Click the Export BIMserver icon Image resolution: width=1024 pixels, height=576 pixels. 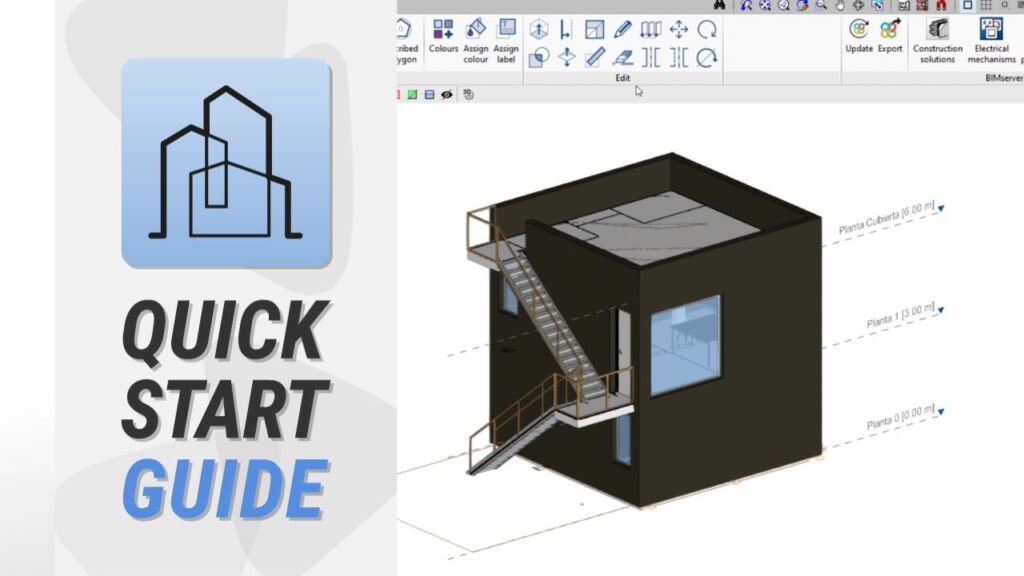[x=890, y=30]
